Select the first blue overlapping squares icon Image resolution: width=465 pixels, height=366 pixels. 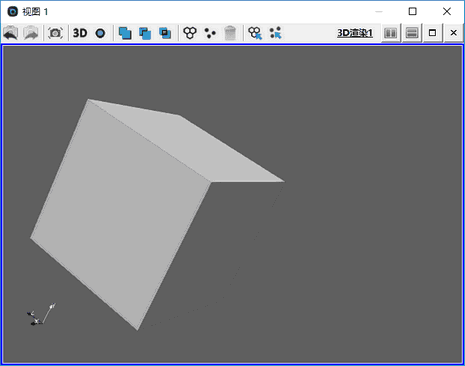125,33
